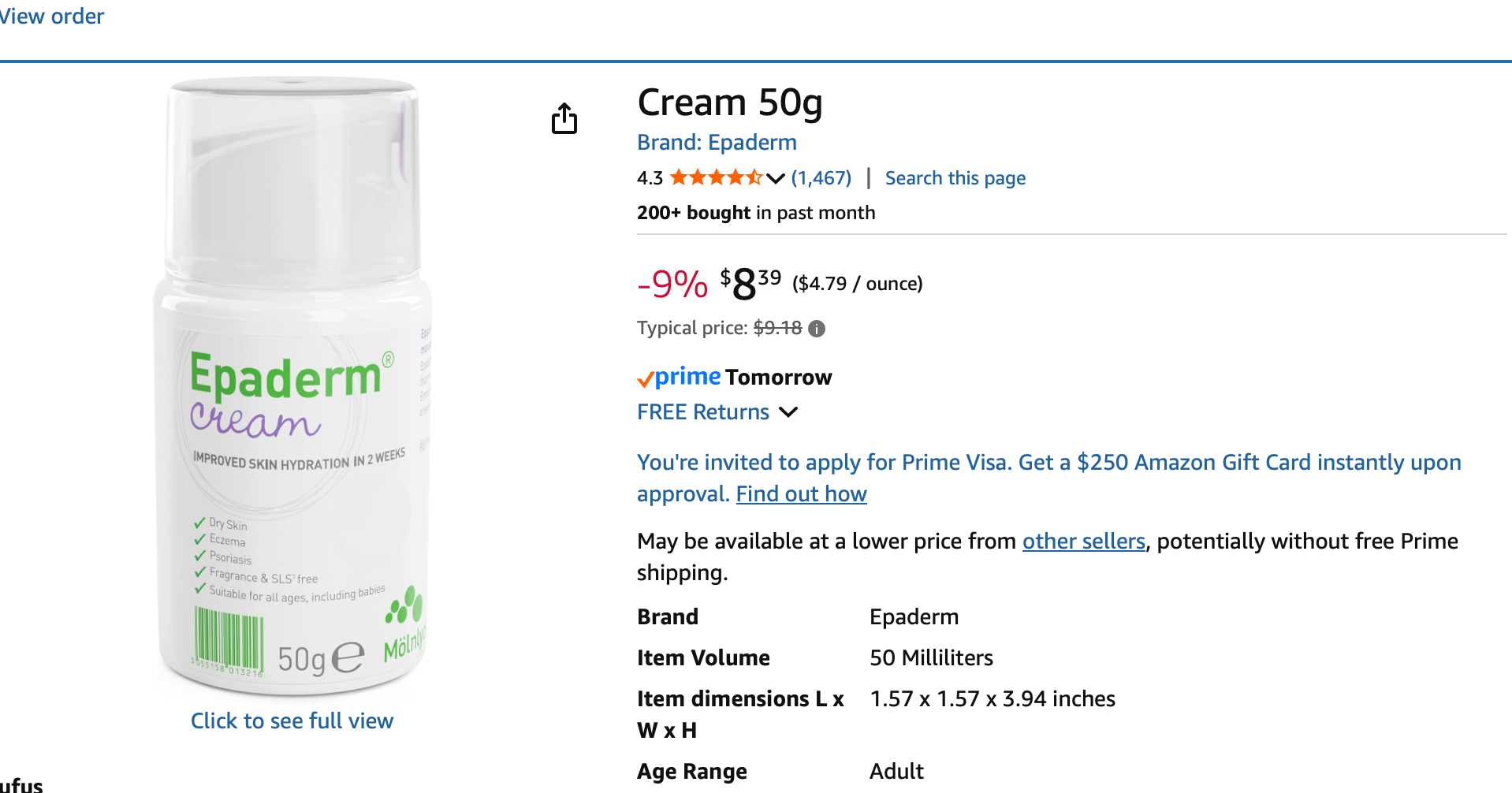Expand the FREE Returns chevron arrow
1512x793 pixels.
click(788, 412)
